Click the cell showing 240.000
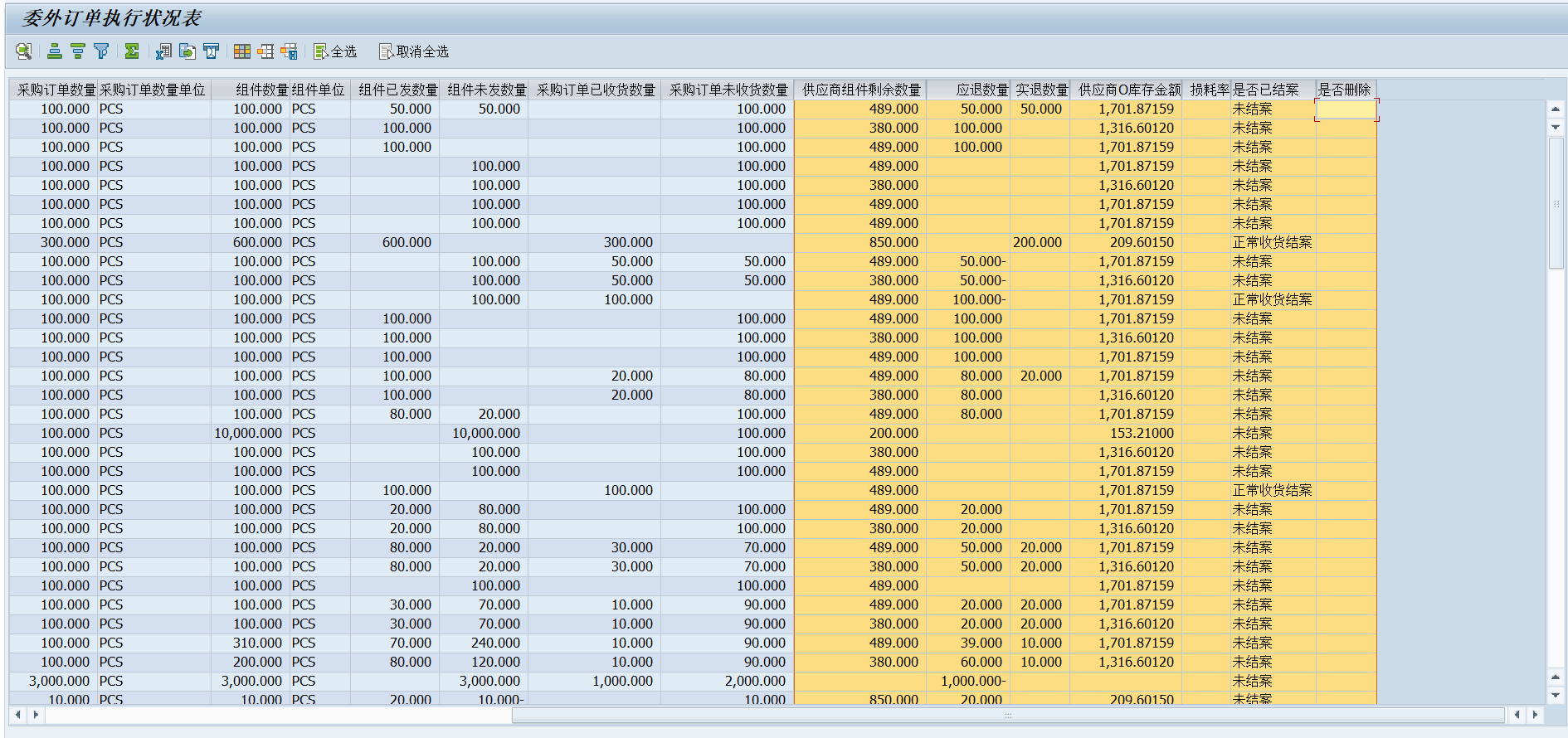This screenshot has width=1568, height=738. [484, 643]
